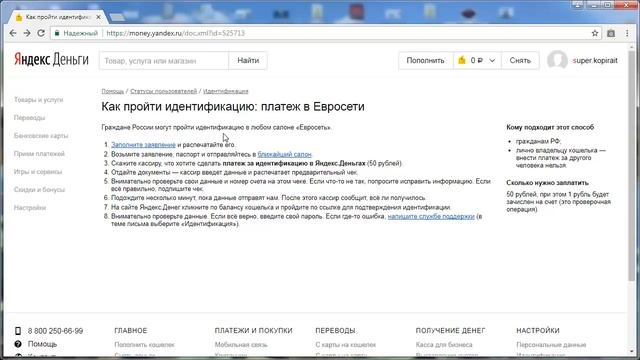Click the secure padlock icon
This screenshot has width=640, height=360.
(57, 33)
